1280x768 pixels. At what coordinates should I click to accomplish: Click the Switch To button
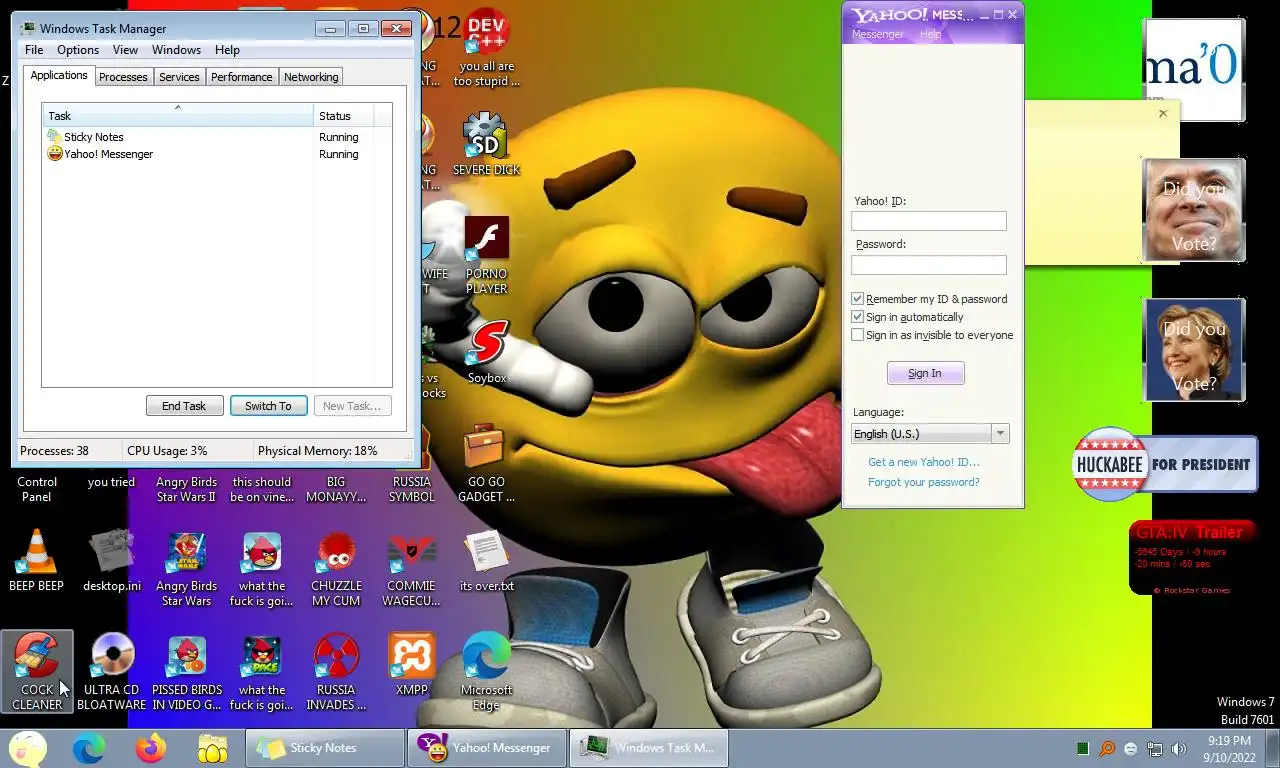(268, 406)
